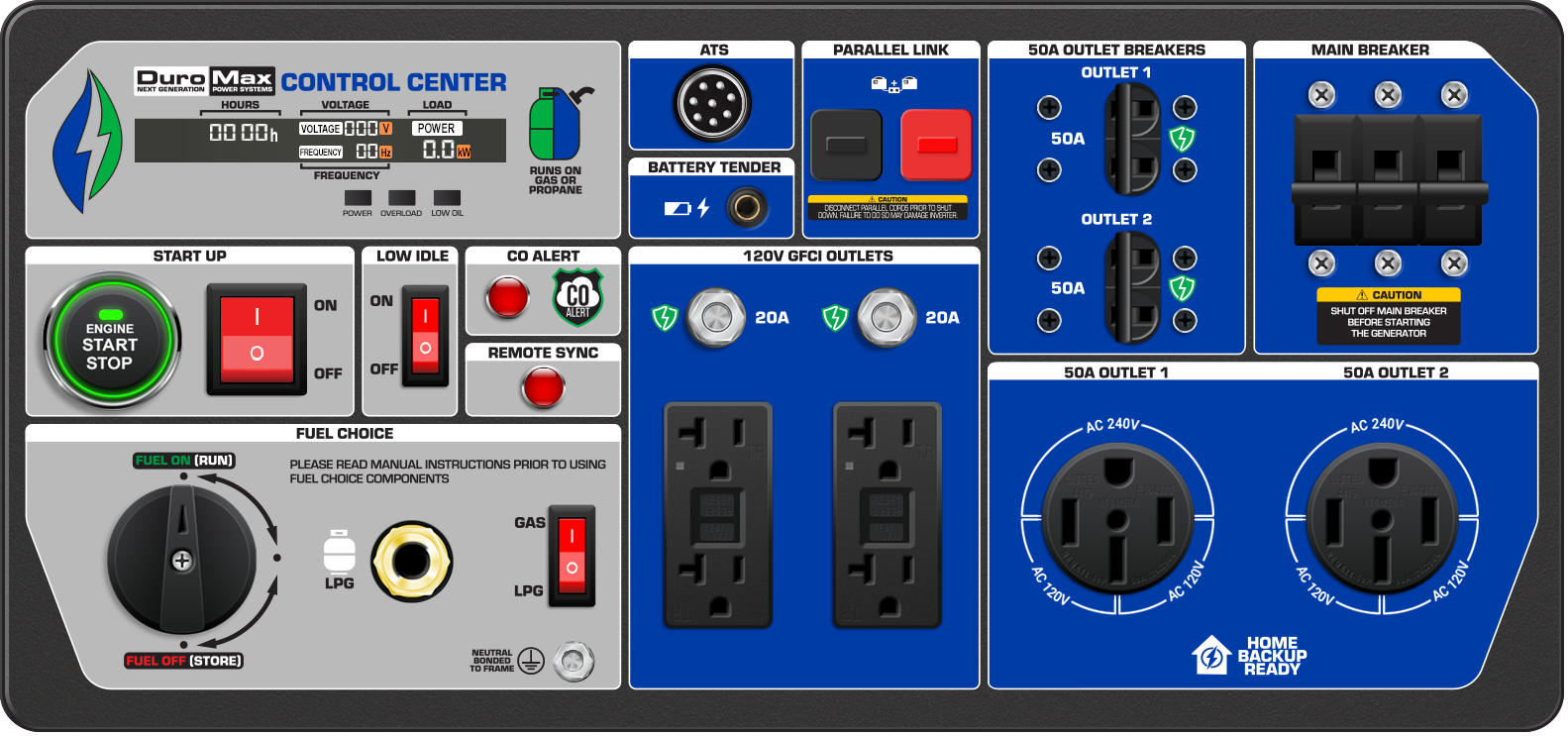This screenshot has height=736, width=1568.
Task: Flip the middle Main Breaker switch
Action: pyautogui.click(x=1388, y=178)
